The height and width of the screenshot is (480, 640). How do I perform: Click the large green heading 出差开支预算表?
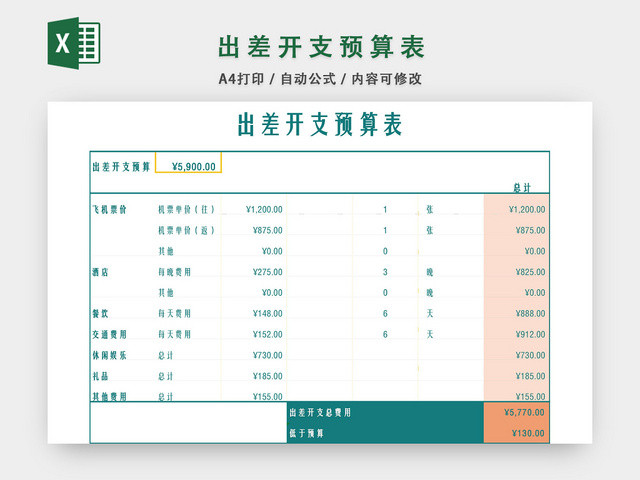(x=322, y=47)
